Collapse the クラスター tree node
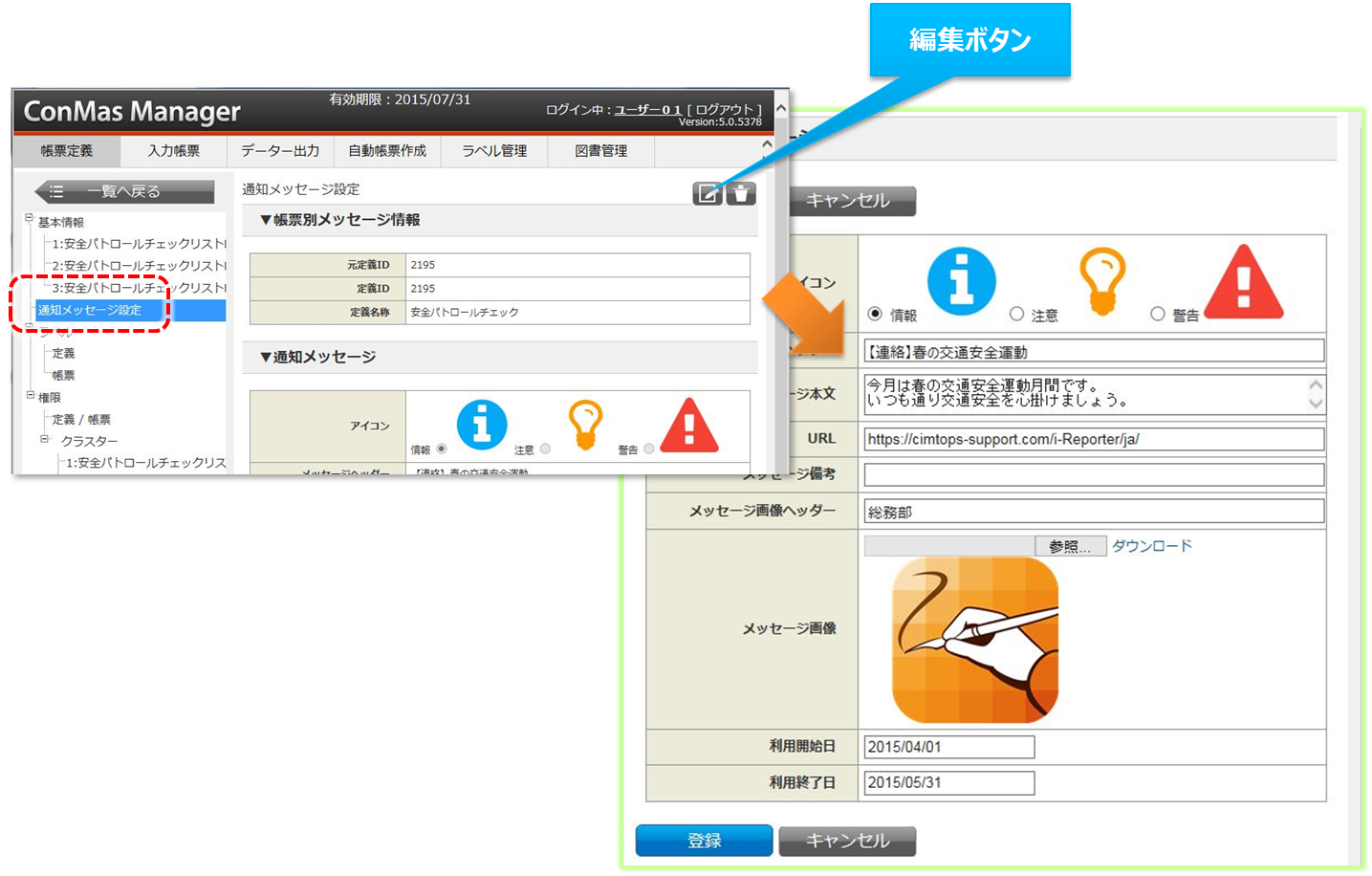Screen dimensions: 1372x876 coord(44,439)
